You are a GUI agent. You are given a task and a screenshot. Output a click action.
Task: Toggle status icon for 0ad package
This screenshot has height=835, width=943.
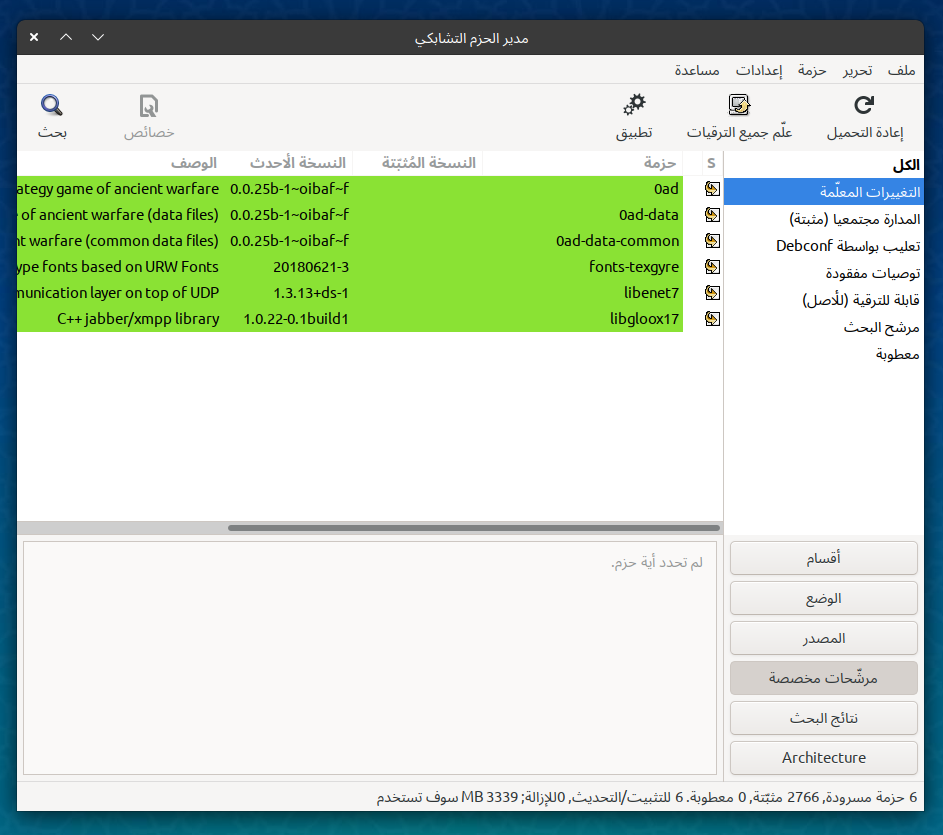(x=712, y=189)
